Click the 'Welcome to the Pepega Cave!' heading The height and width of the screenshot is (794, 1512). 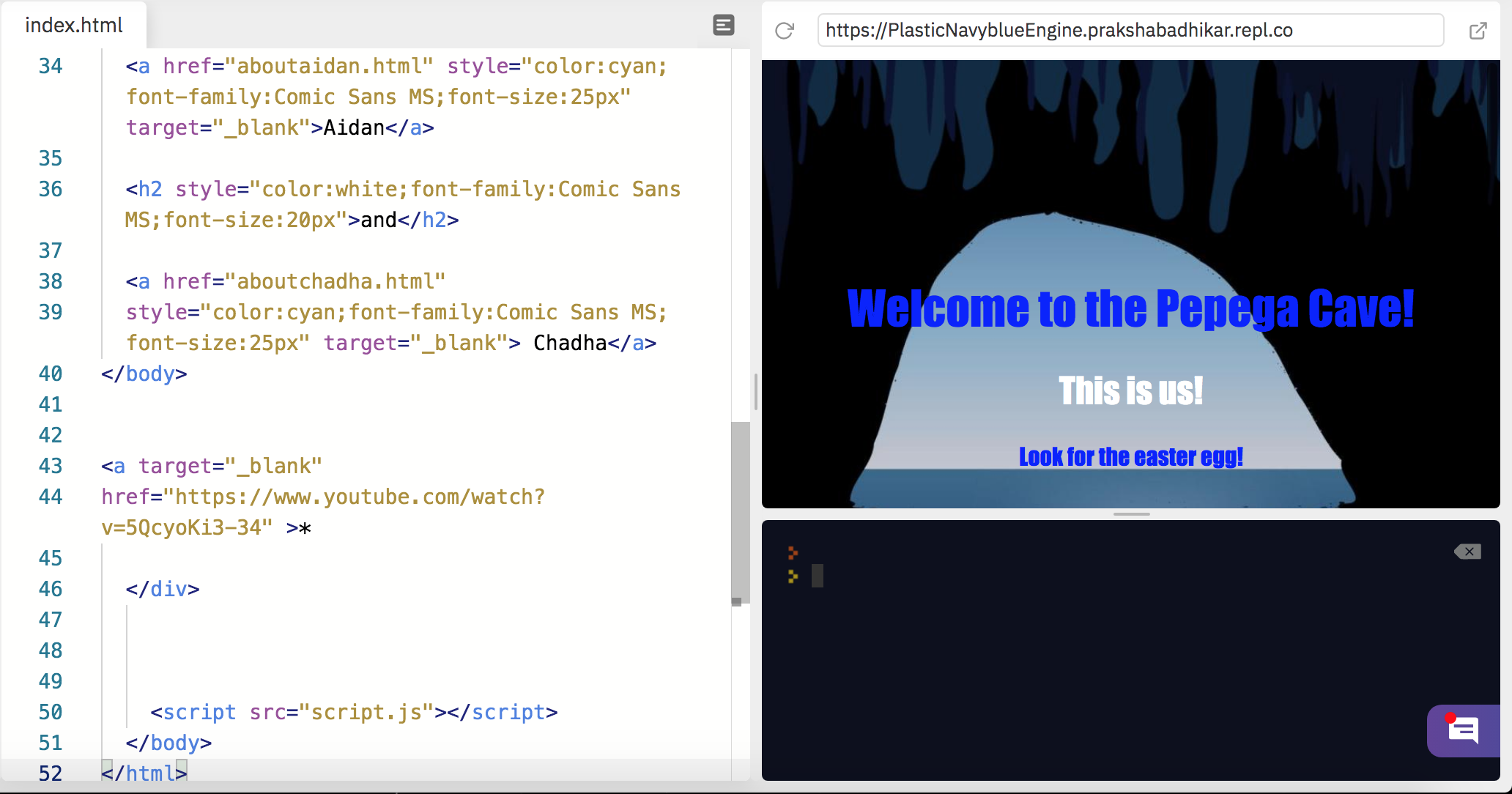tap(1130, 309)
